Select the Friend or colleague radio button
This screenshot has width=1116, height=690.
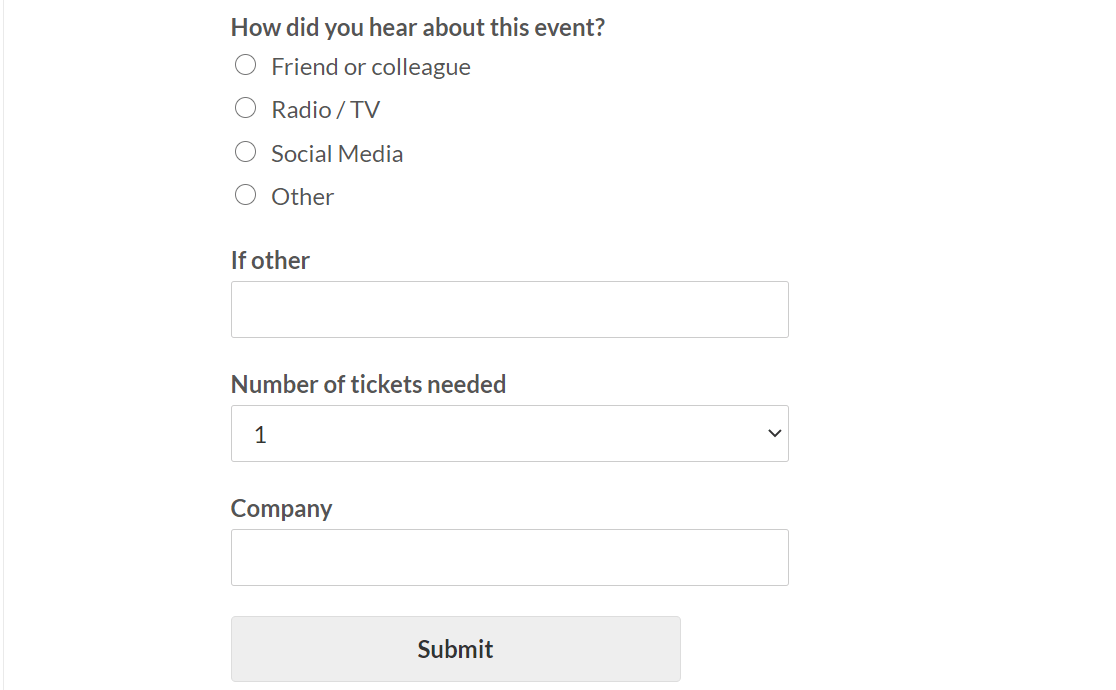click(245, 66)
